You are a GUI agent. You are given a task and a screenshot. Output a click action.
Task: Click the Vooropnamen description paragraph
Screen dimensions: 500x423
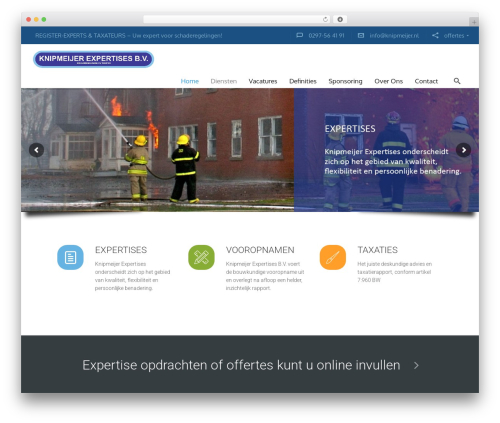265,276
